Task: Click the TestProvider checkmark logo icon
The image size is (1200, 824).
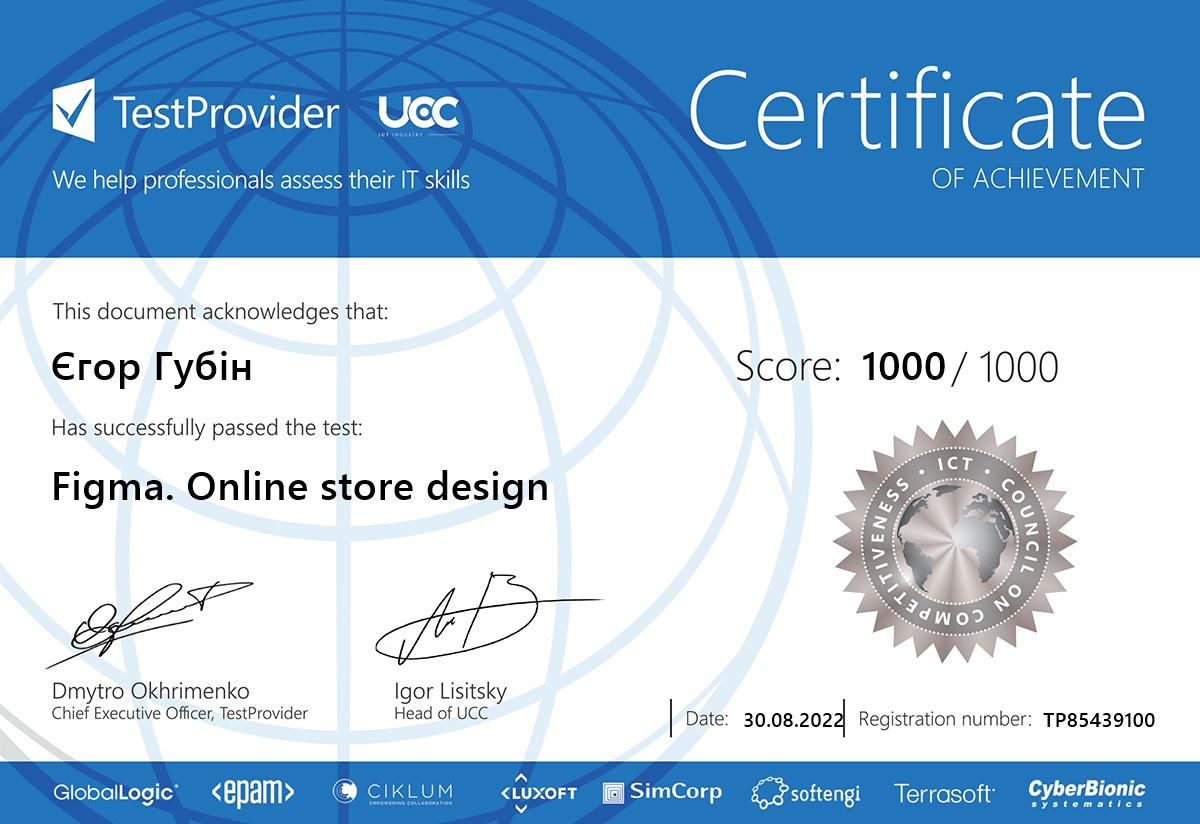Action: [74, 112]
